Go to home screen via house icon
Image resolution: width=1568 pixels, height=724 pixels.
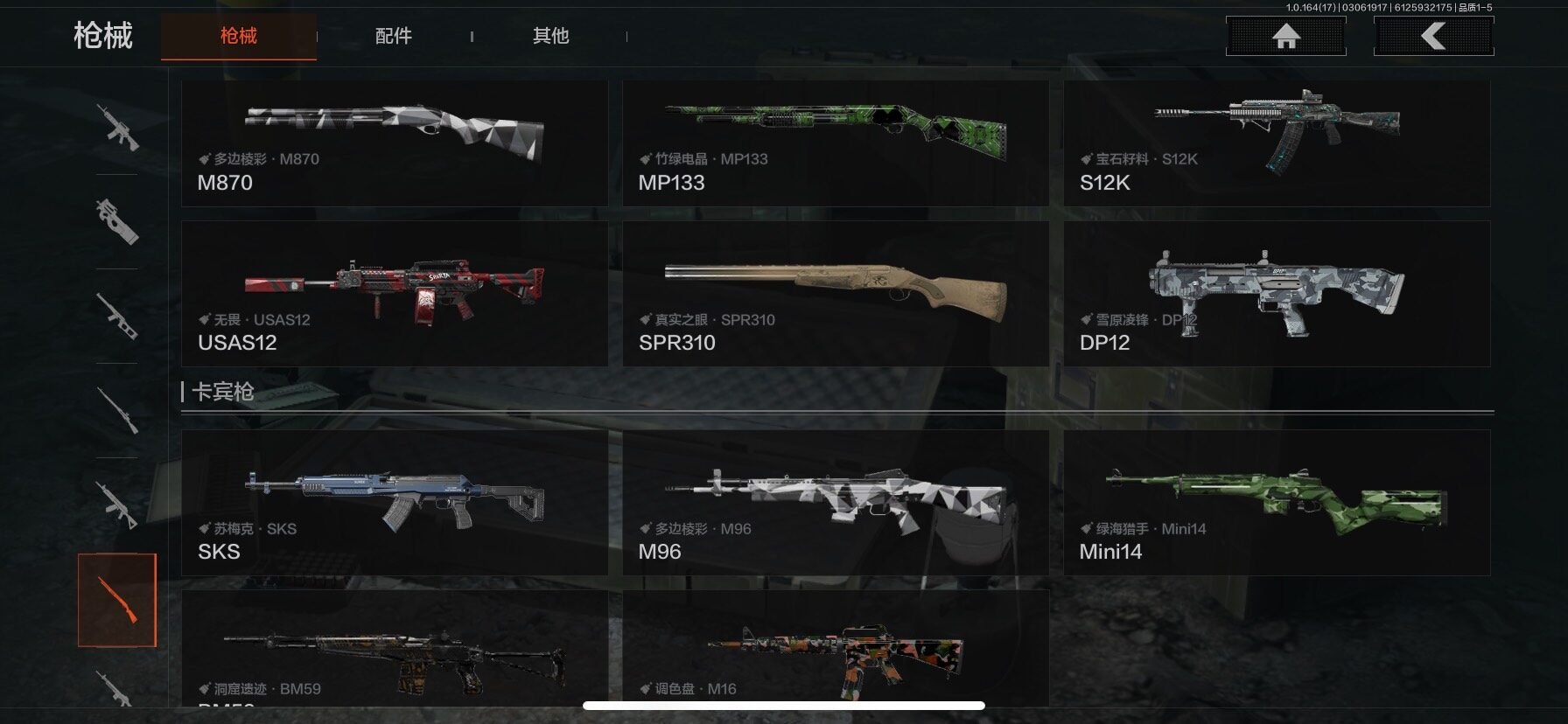point(1285,36)
